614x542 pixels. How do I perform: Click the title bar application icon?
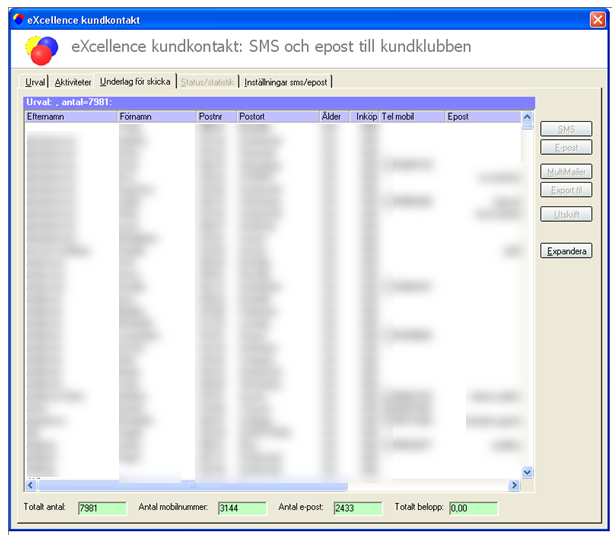pos(18,19)
